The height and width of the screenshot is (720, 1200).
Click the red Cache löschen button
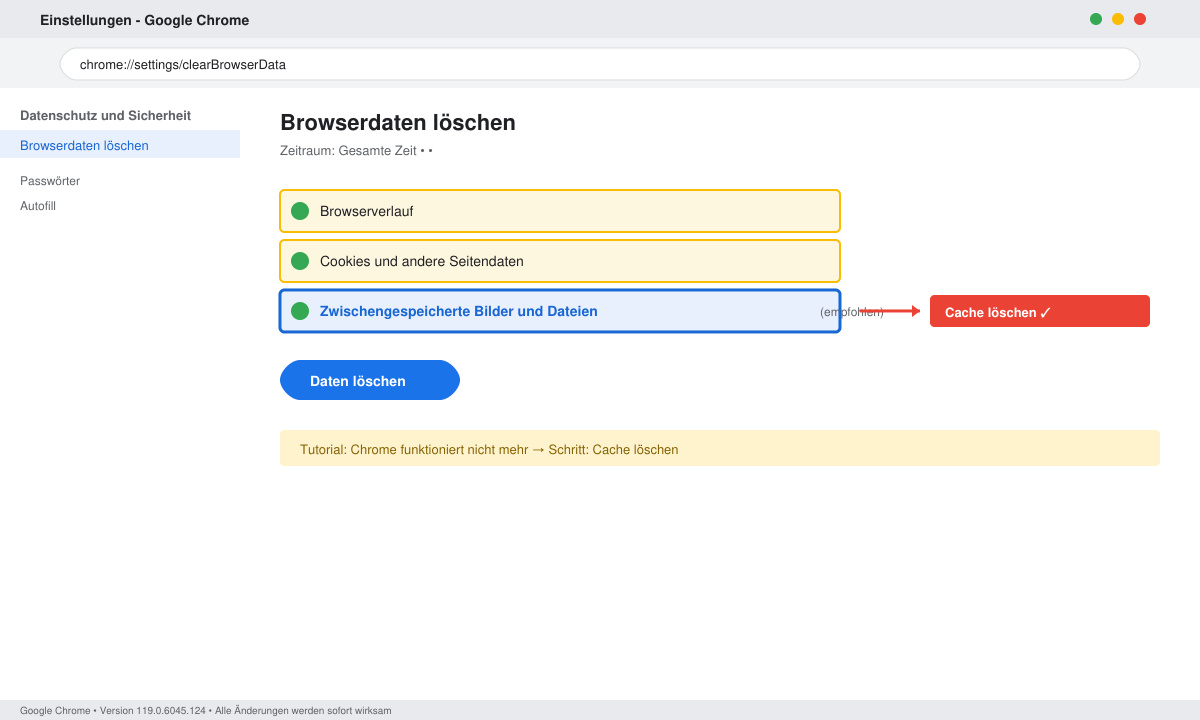point(1040,311)
